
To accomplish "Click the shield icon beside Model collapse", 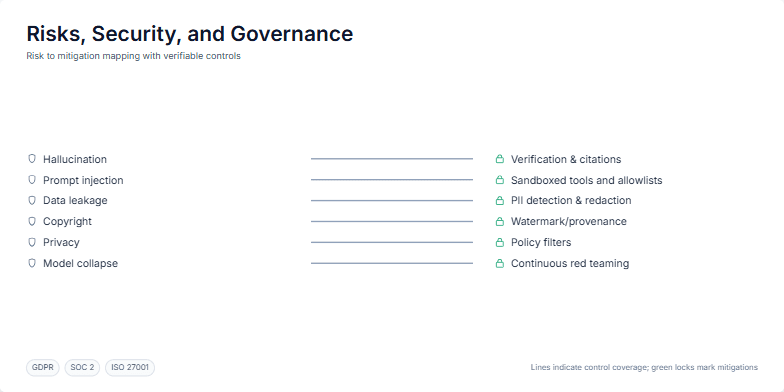I will [x=32, y=264].
